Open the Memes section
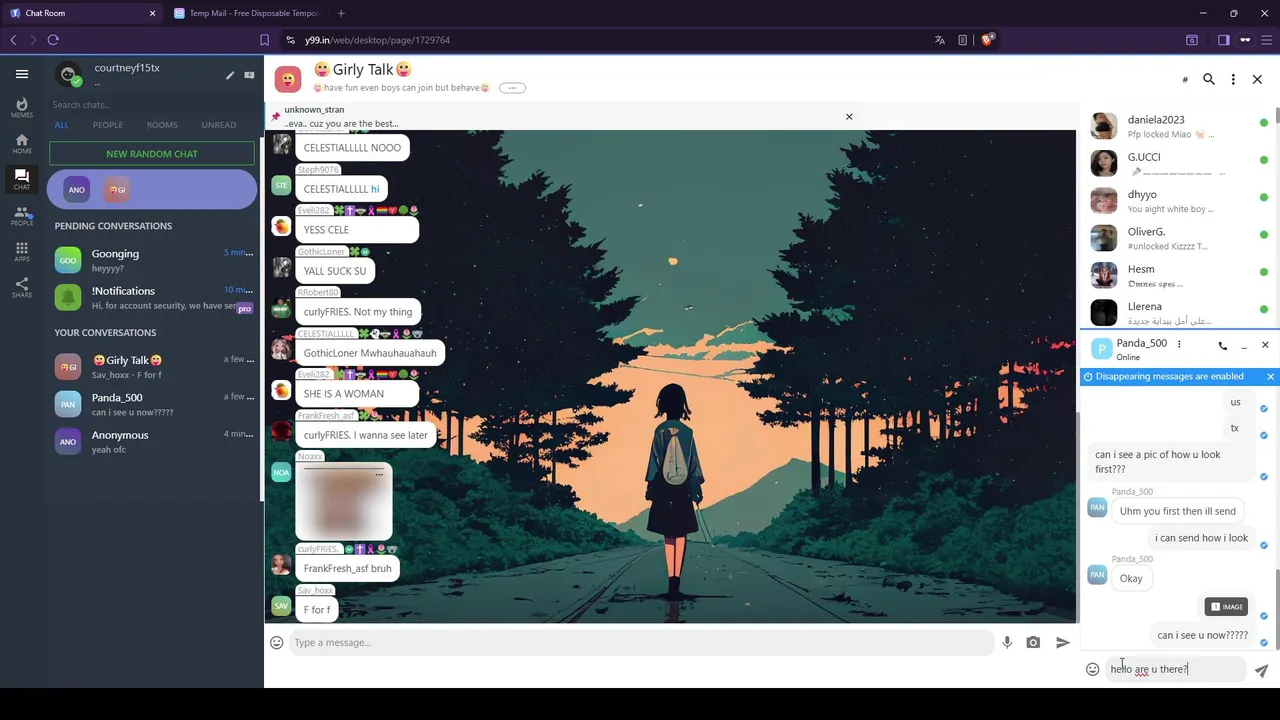Screen dimensions: 1280x720 22,108
